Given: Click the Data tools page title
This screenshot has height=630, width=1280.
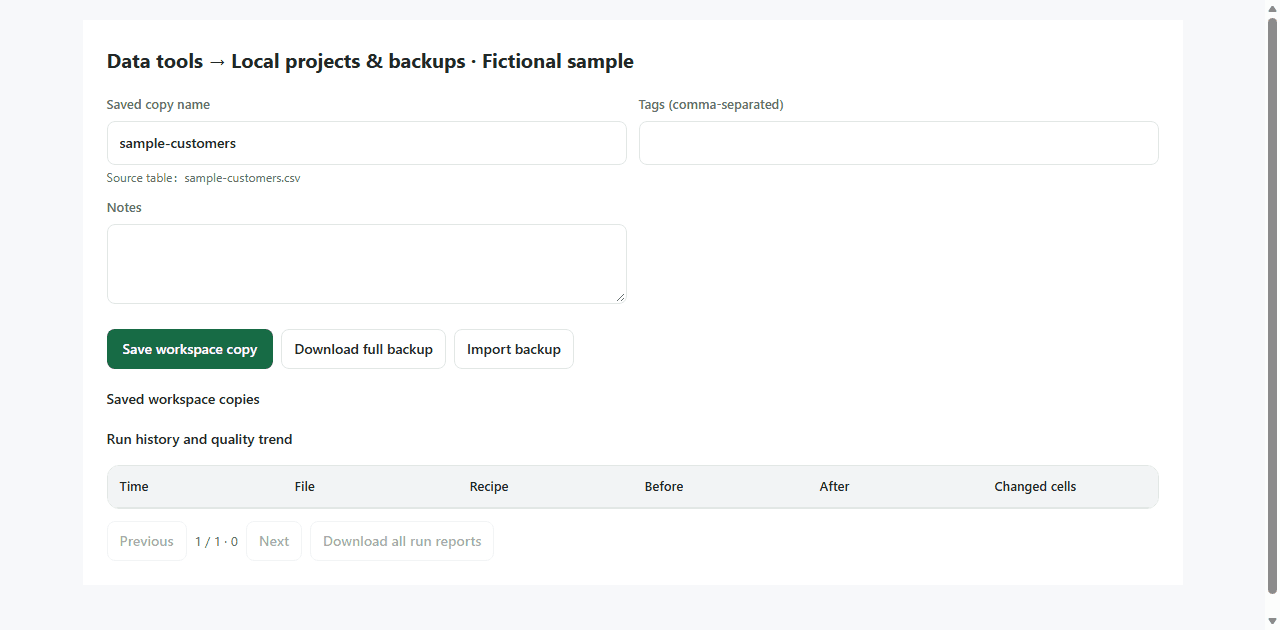Looking at the screenshot, I should [370, 61].
